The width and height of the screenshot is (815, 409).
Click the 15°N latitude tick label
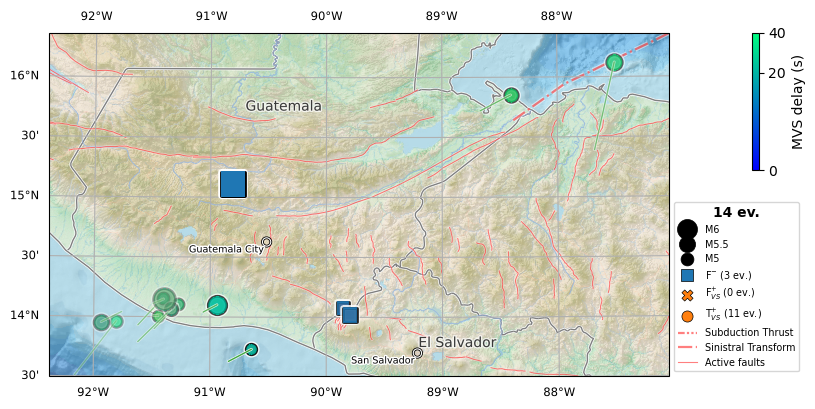[24, 195]
